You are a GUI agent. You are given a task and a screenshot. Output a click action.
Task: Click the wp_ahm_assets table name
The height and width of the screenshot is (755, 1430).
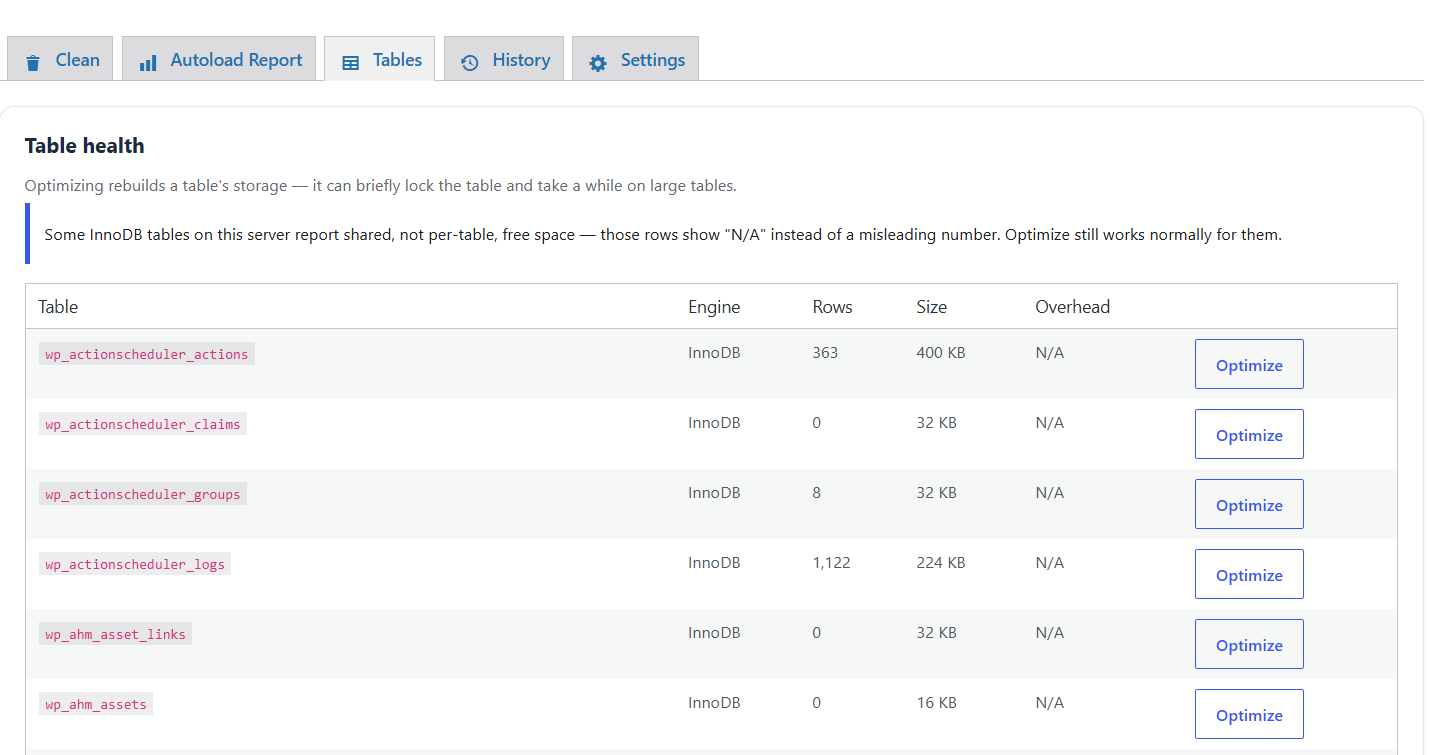(x=96, y=704)
